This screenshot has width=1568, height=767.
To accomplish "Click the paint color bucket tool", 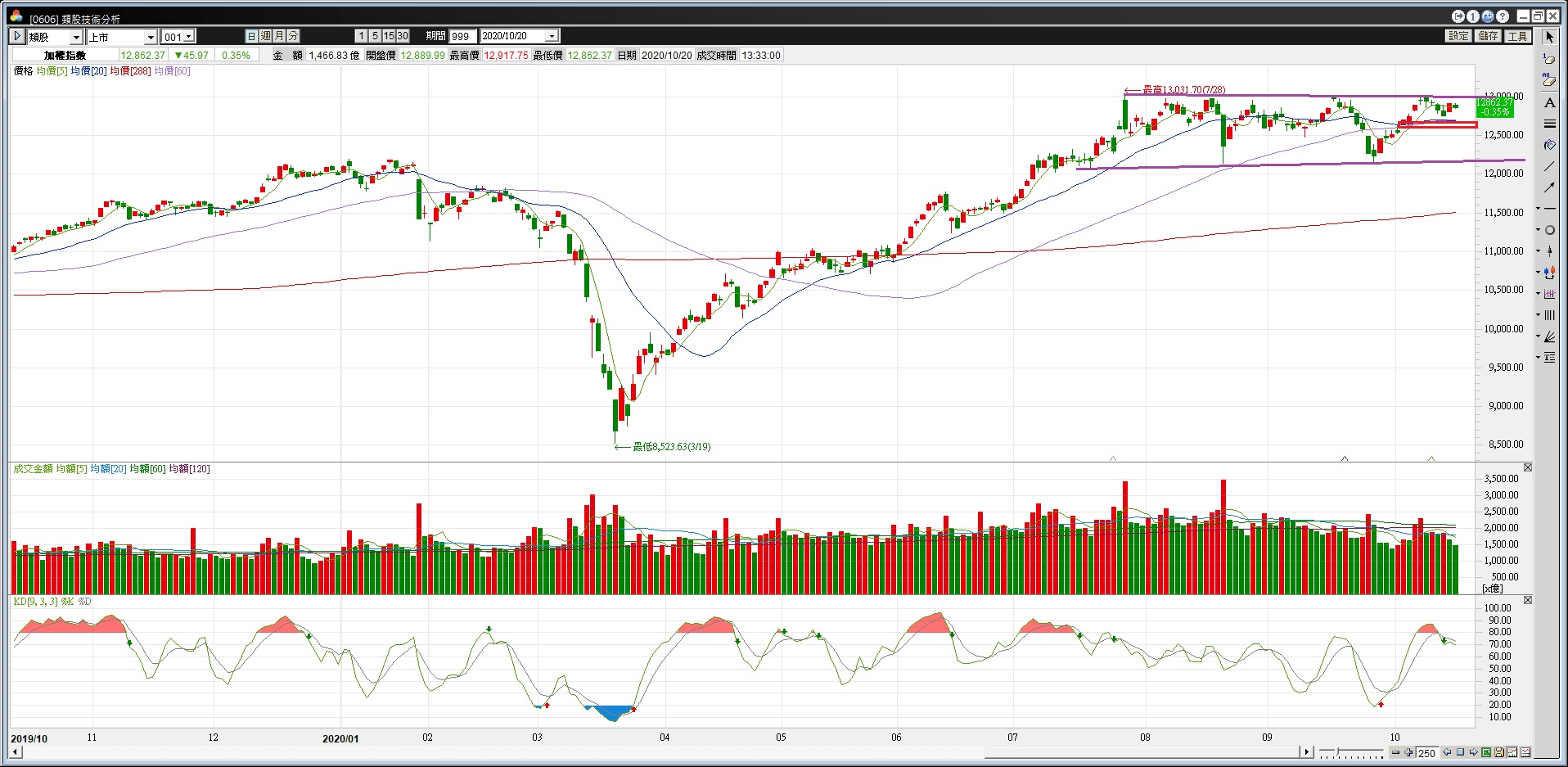I will pos(1549,145).
